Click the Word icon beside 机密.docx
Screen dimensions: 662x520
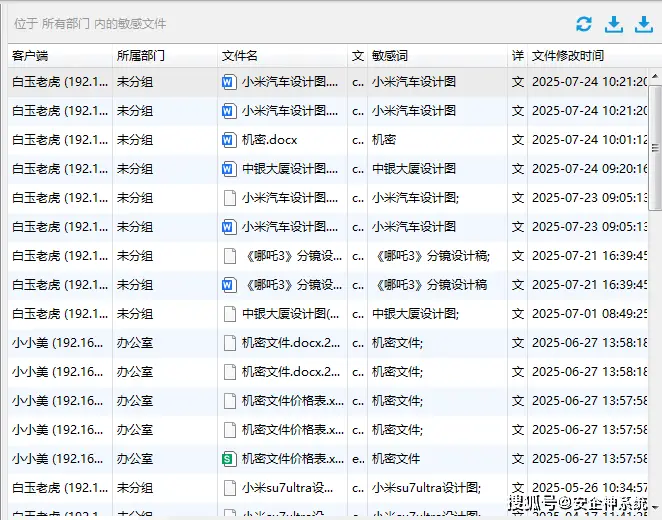point(229,140)
